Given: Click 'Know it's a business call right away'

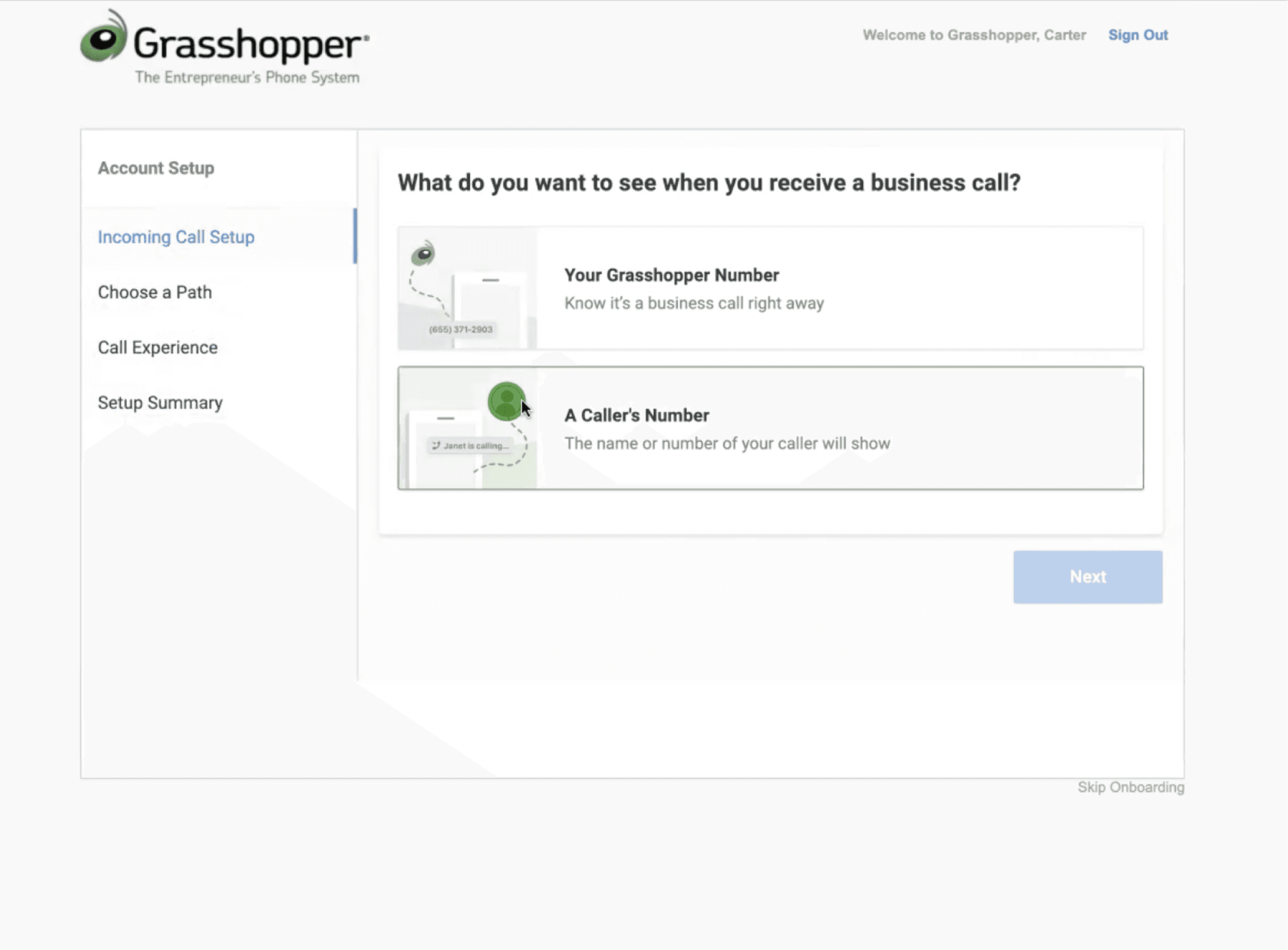Looking at the screenshot, I should tap(694, 303).
